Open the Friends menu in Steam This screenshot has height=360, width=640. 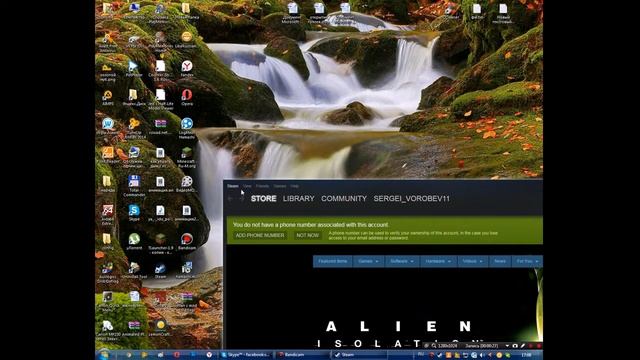pyautogui.click(x=262, y=186)
